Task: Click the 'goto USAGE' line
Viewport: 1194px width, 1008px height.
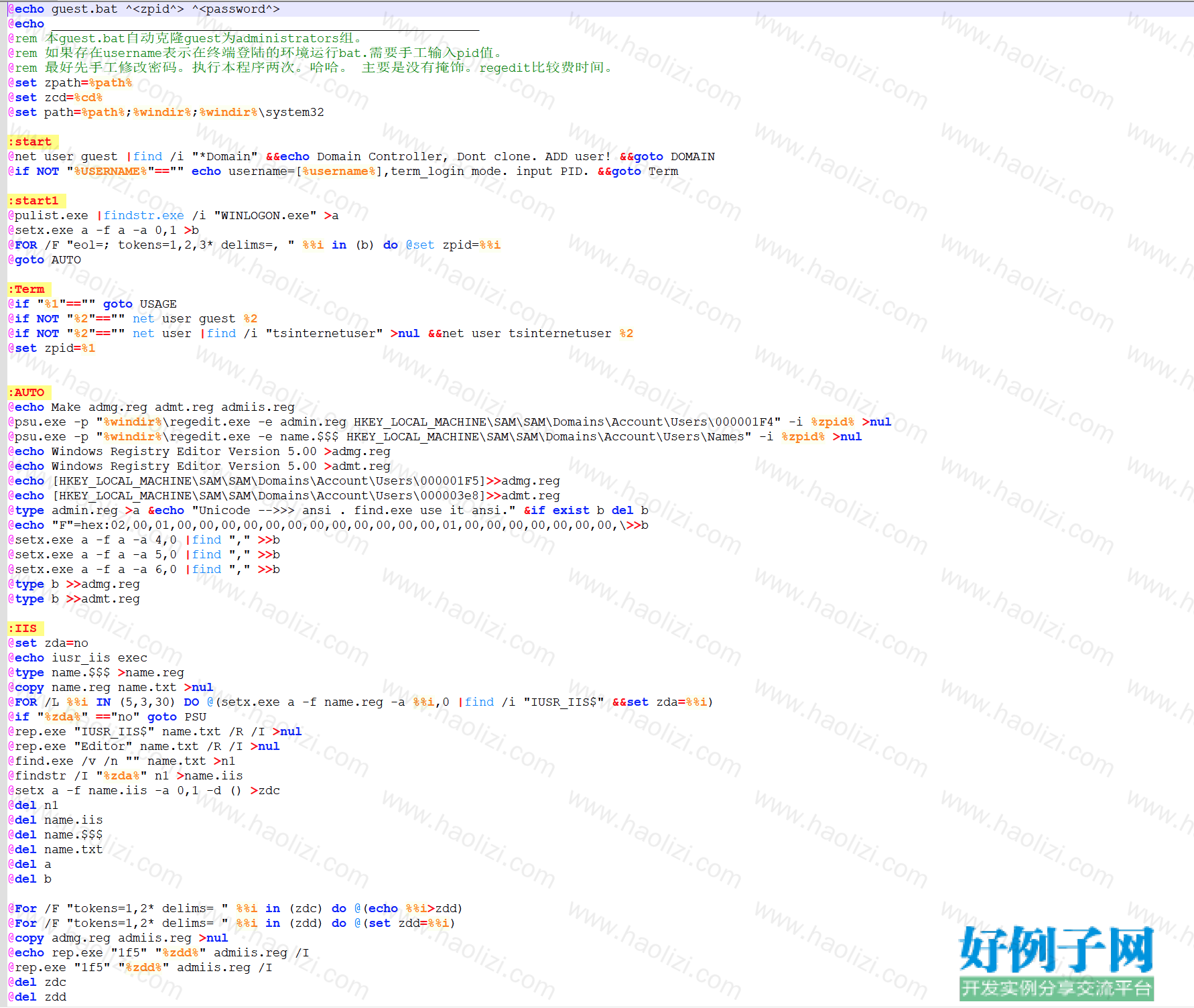Action: tap(92, 304)
